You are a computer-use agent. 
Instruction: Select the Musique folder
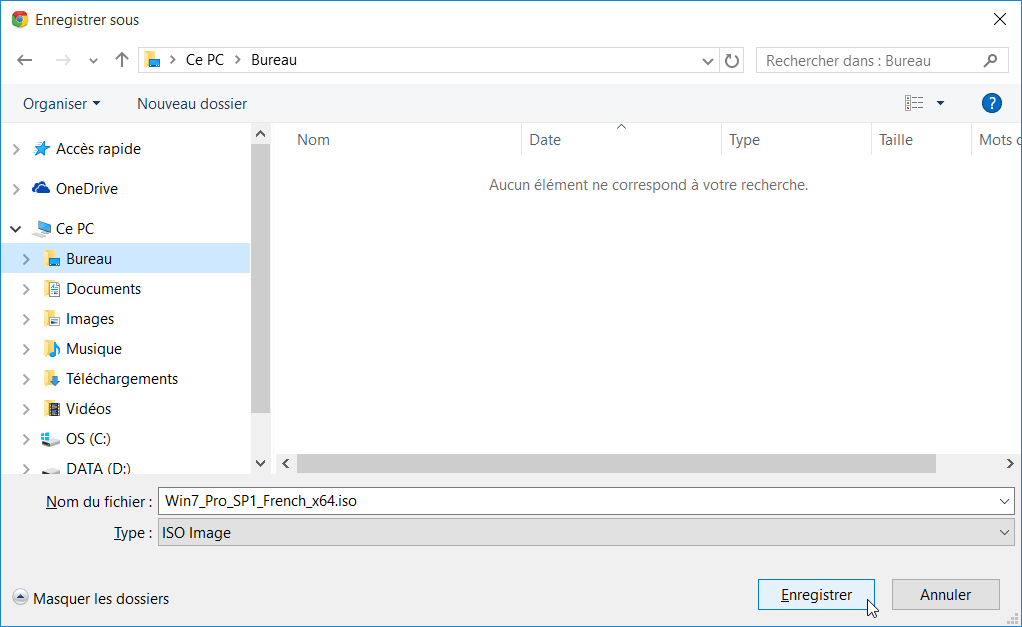coord(94,349)
